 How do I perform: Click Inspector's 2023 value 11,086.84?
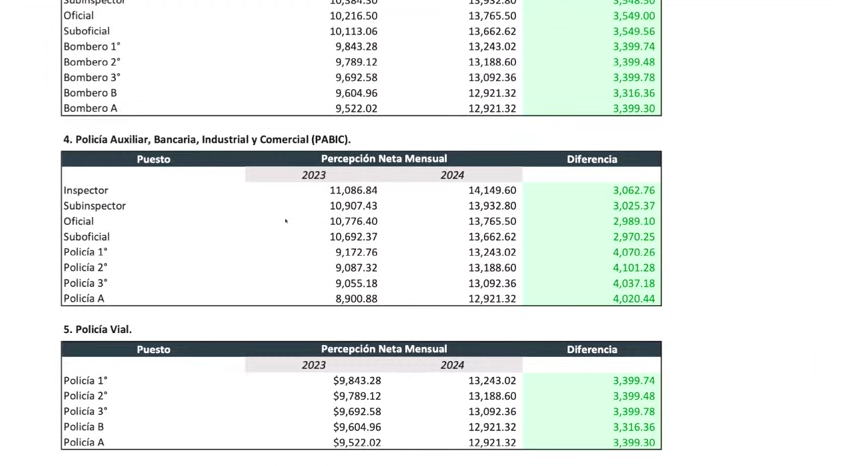click(x=353, y=190)
